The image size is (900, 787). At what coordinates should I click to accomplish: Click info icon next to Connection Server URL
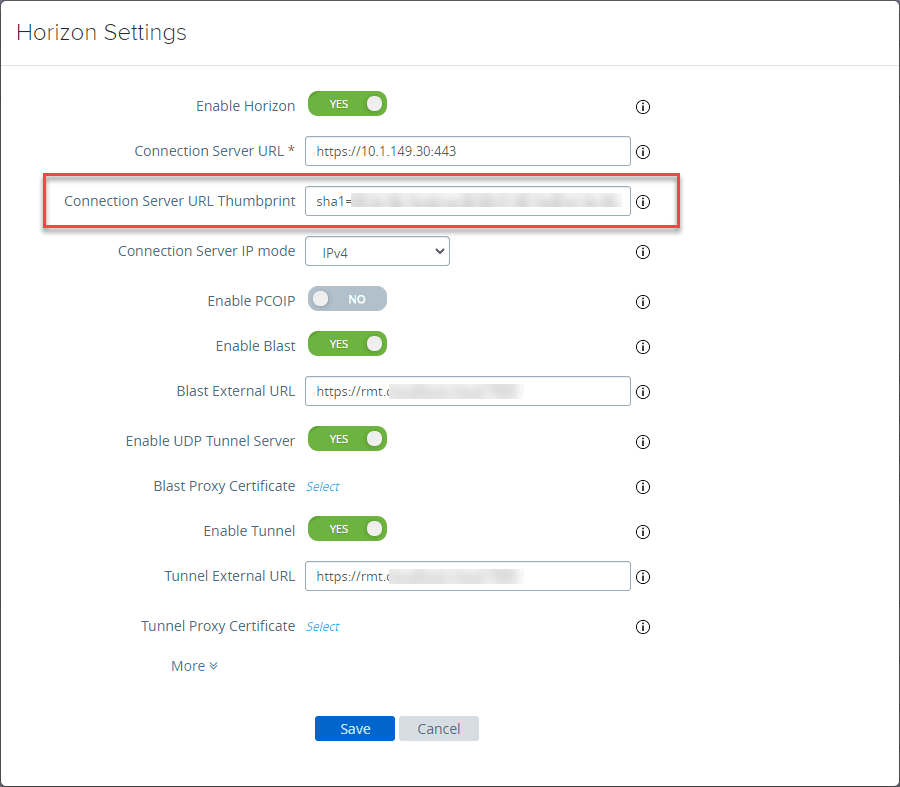pos(643,153)
